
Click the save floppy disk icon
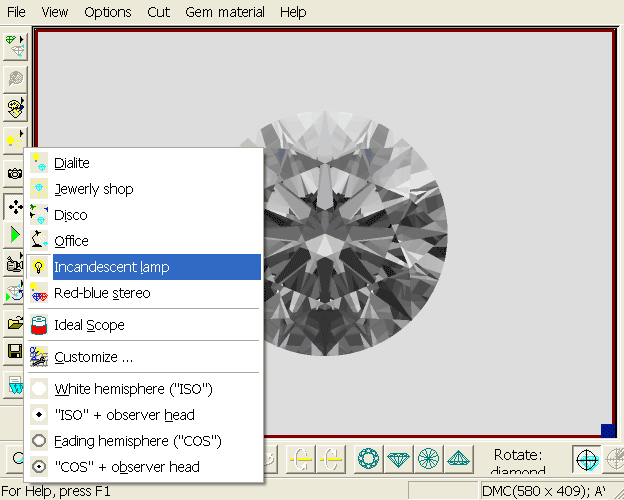(14, 351)
